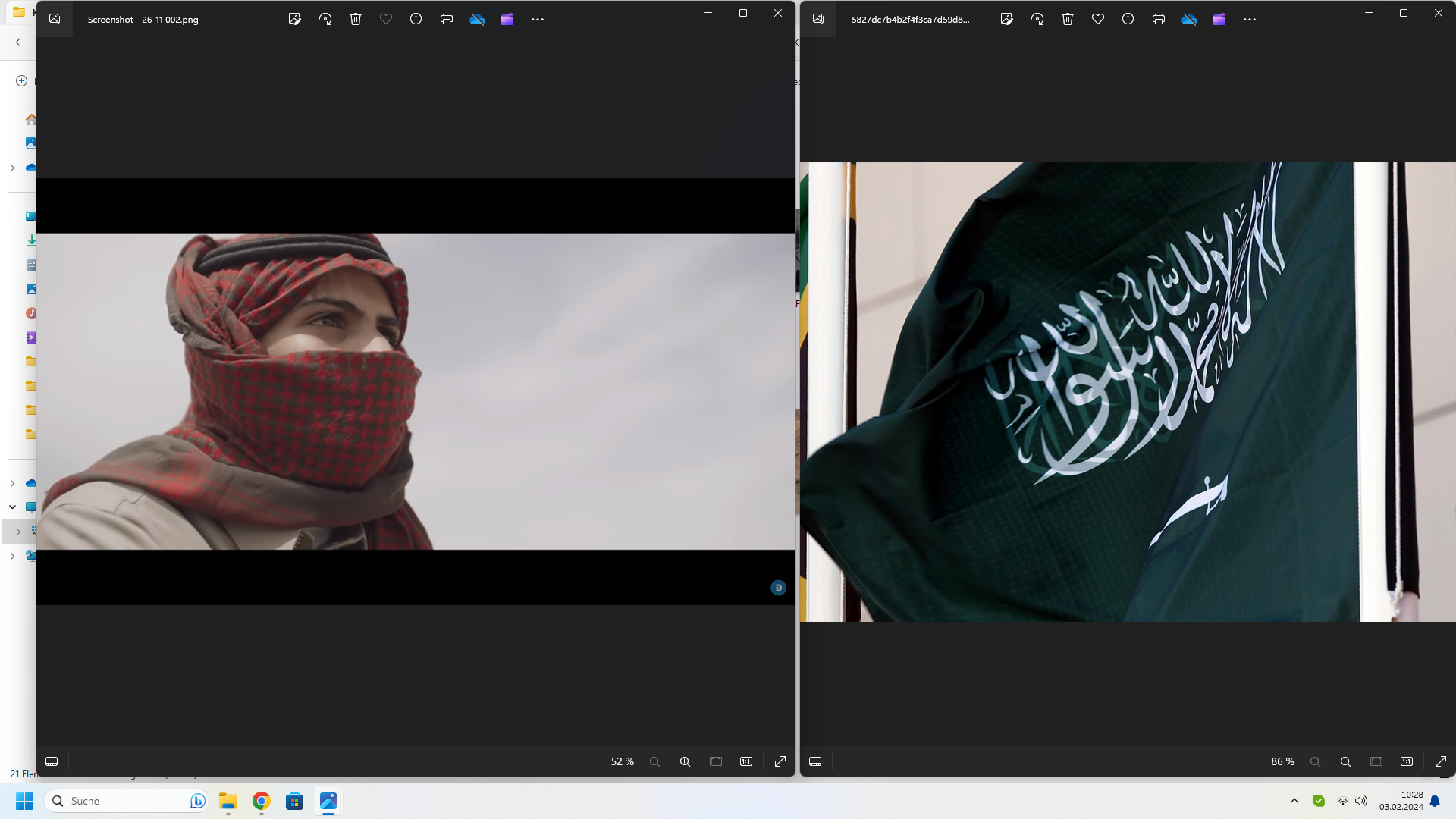
Task: Open Microsoft Store from the taskbar
Action: 295,801
